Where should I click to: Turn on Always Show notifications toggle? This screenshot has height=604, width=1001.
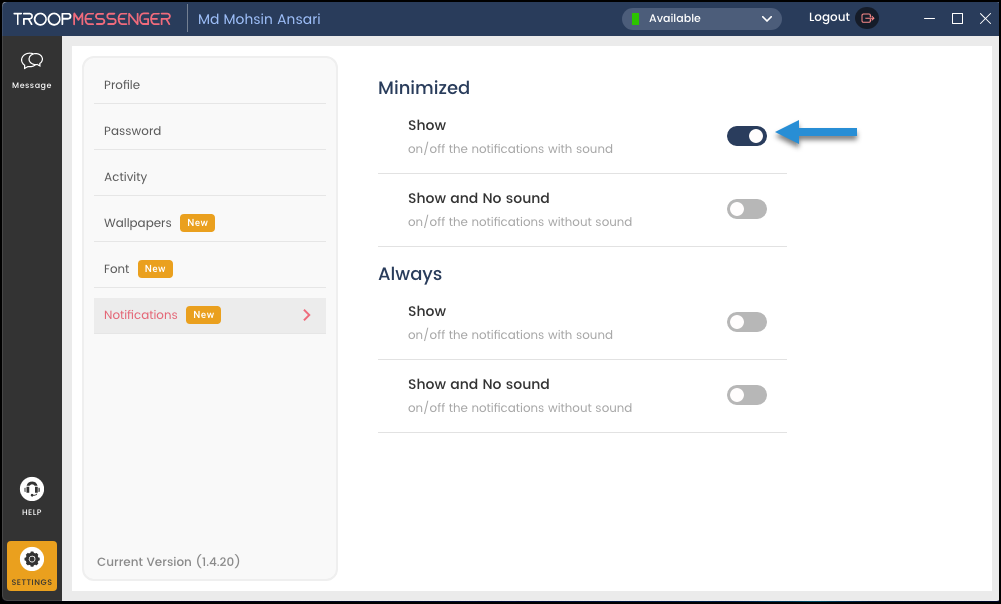coord(746,322)
